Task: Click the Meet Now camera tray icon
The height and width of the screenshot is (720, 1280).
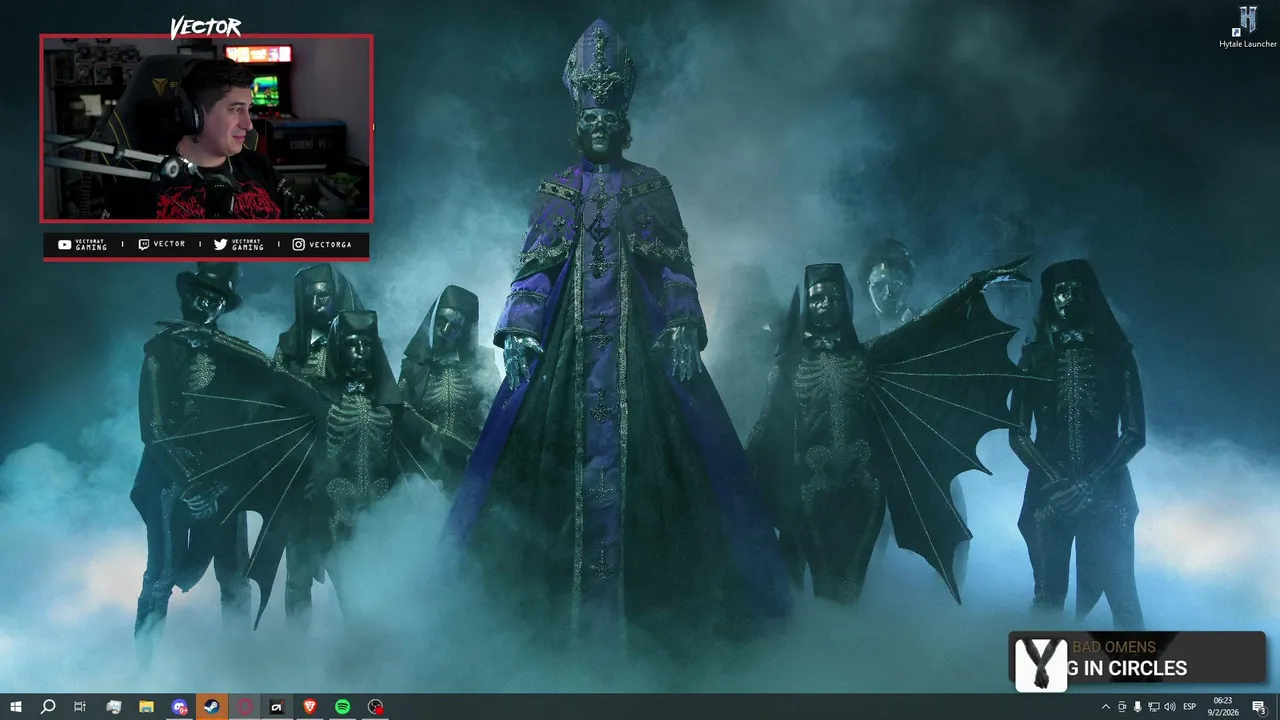Action: pyautogui.click(x=1121, y=707)
